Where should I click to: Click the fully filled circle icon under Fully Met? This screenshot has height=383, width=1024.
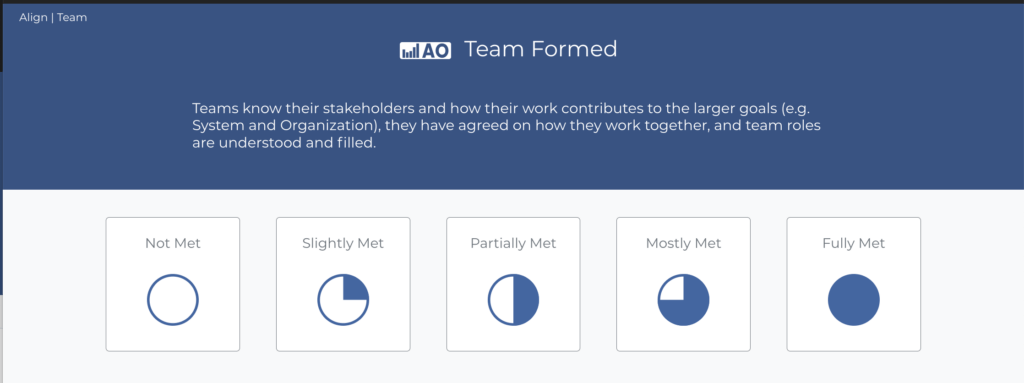854,300
